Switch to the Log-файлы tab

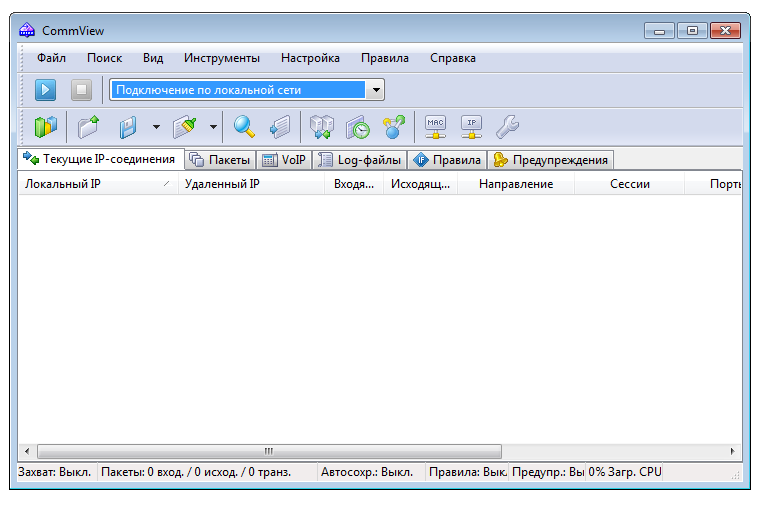360,160
